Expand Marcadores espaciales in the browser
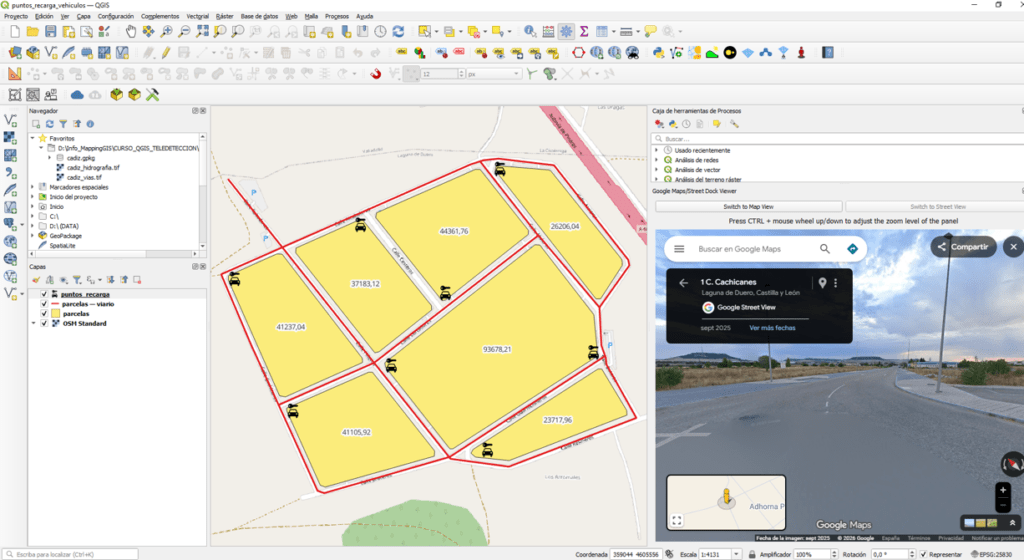The width and height of the screenshot is (1024, 560). point(33,187)
